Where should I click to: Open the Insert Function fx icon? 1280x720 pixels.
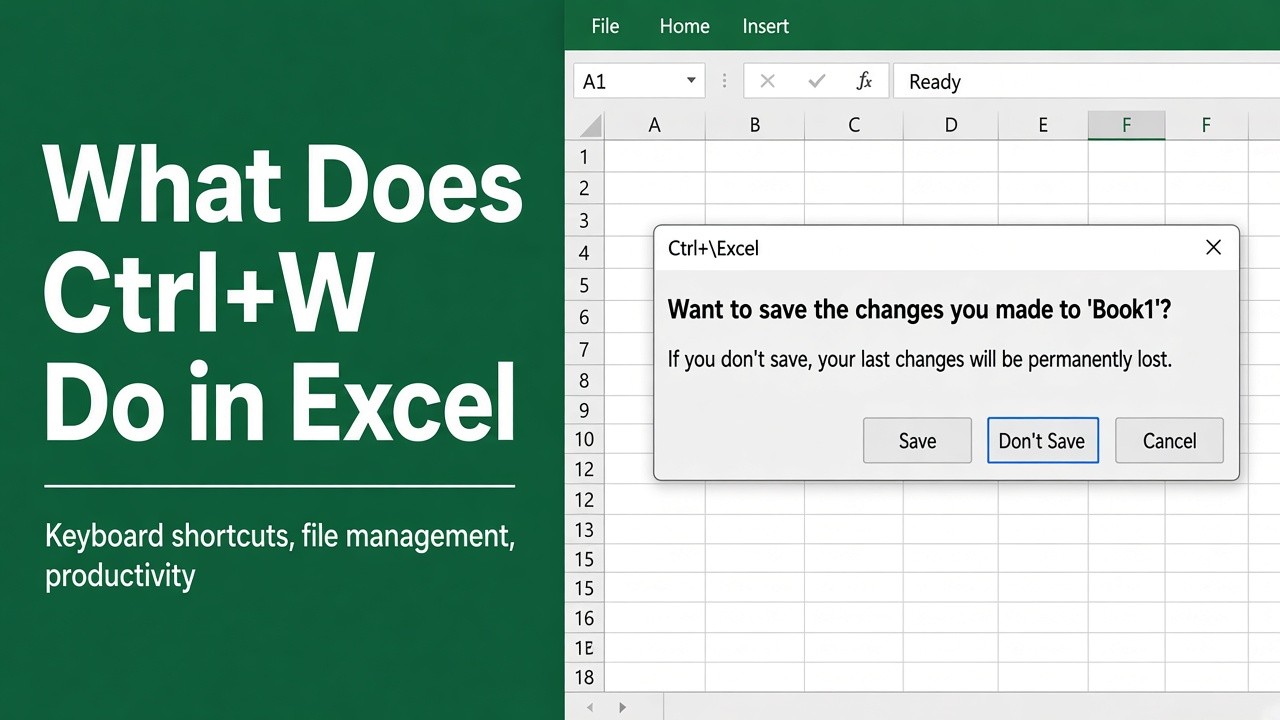coord(865,81)
